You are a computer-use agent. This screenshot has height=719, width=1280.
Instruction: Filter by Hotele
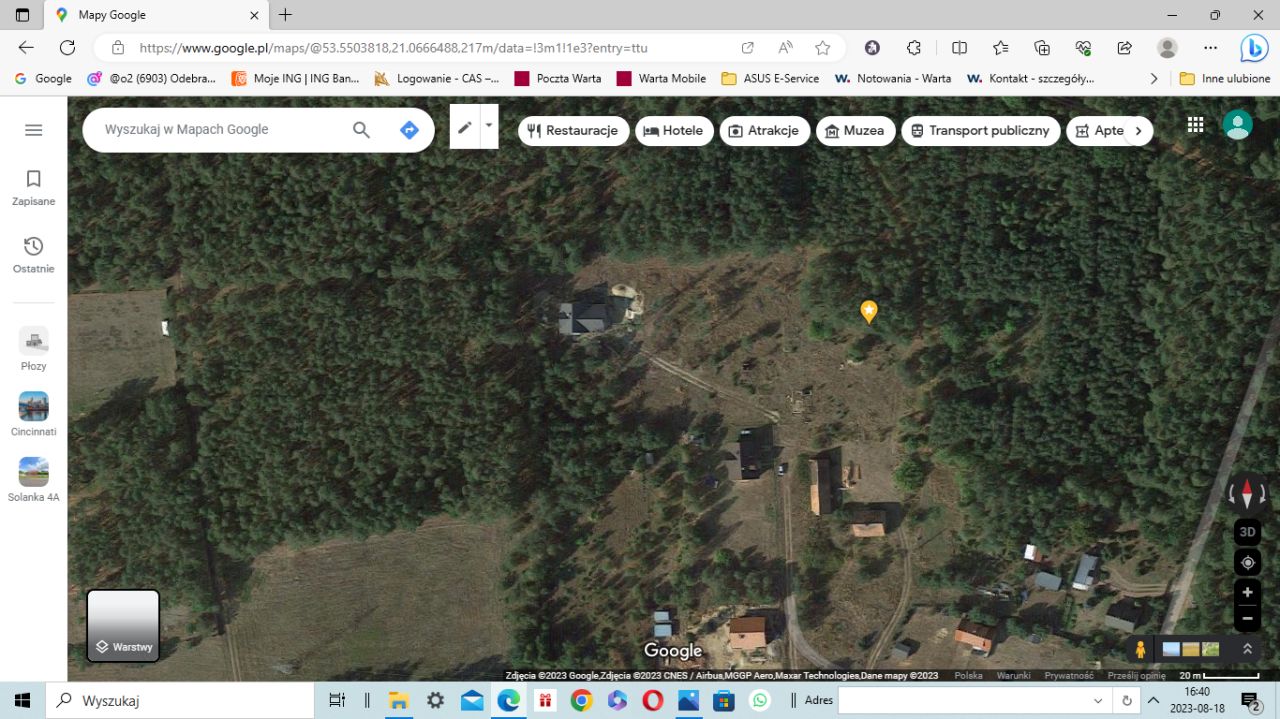coord(673,131)
